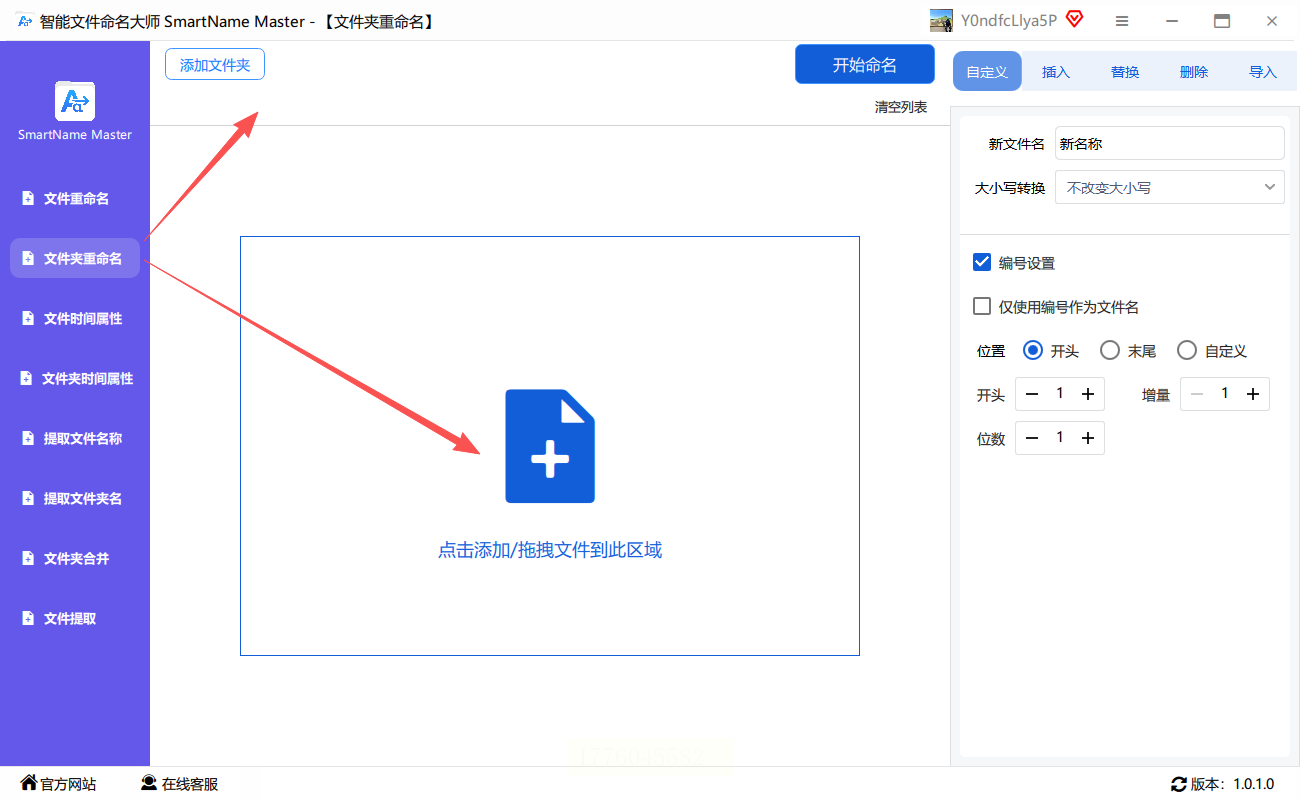Click the 提取文件夹名 sidebar icon
Screen dimensions: 1300x800
point(28,498)
